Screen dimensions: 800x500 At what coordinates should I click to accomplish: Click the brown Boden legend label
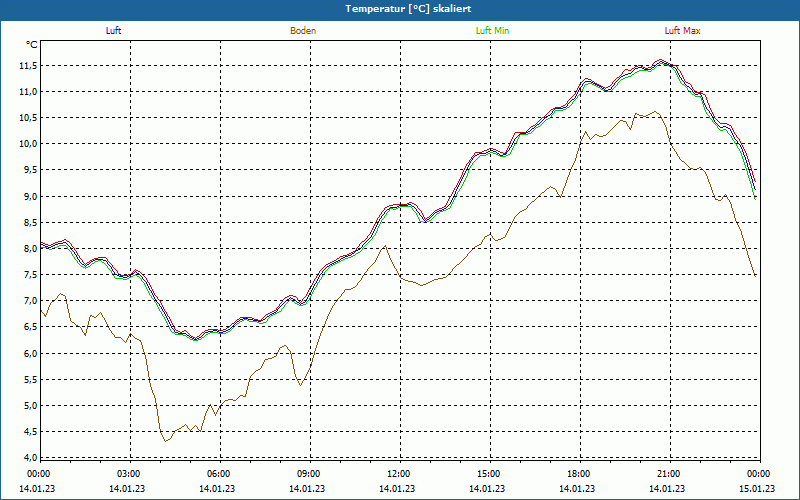pyautogui.click(x=303, y=31)
